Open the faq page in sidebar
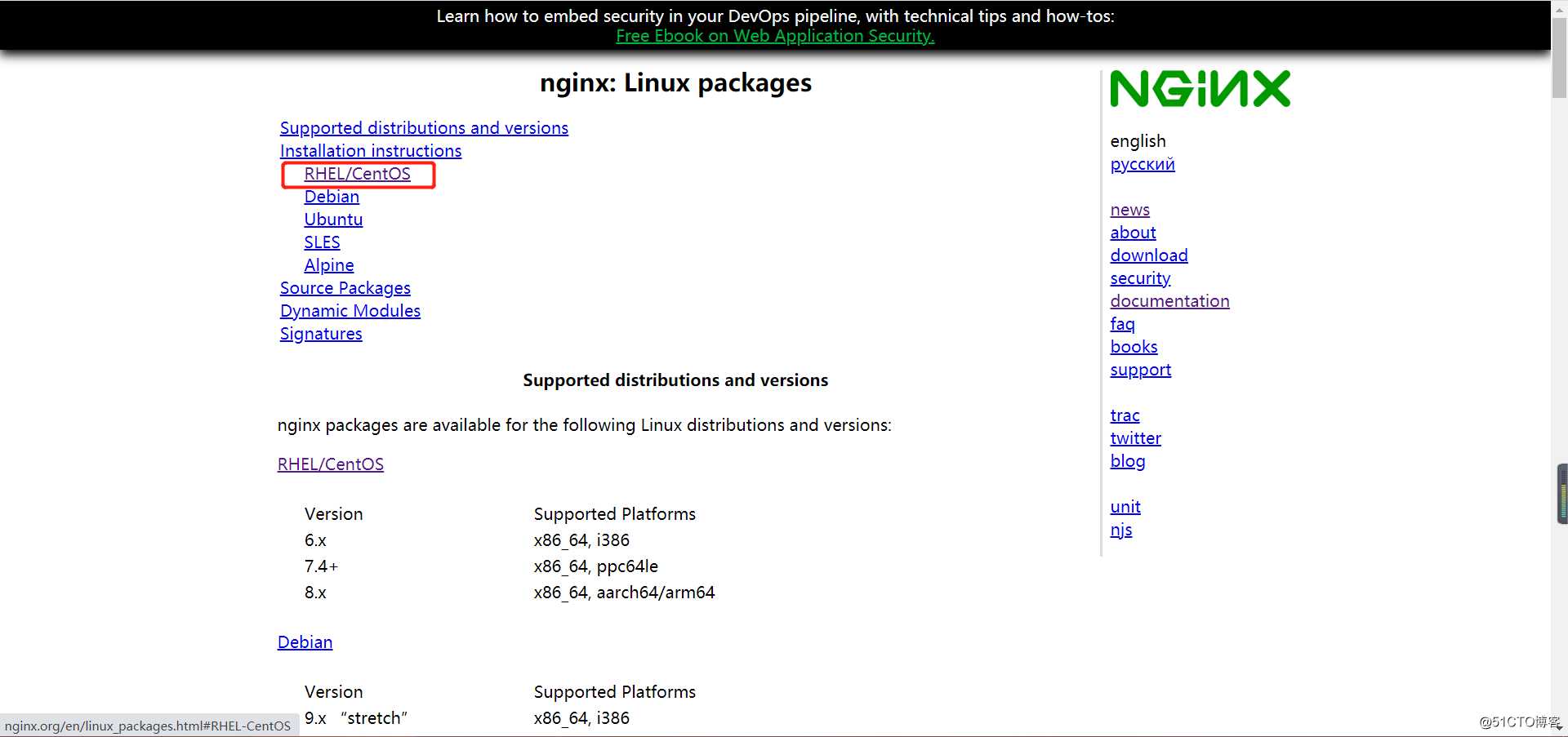The image size is (1568, 737). (1123, 324)
